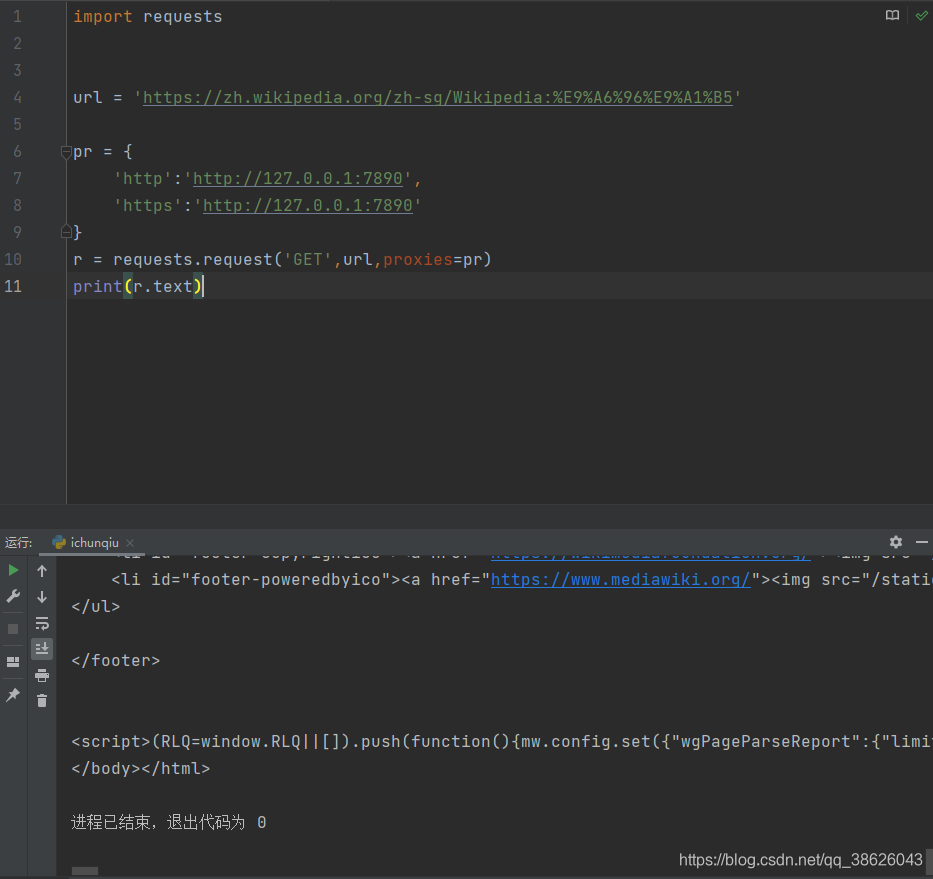The image size is (933, 879).
Task: Click the fold end marker on line 9
Action: pos(66,232)
